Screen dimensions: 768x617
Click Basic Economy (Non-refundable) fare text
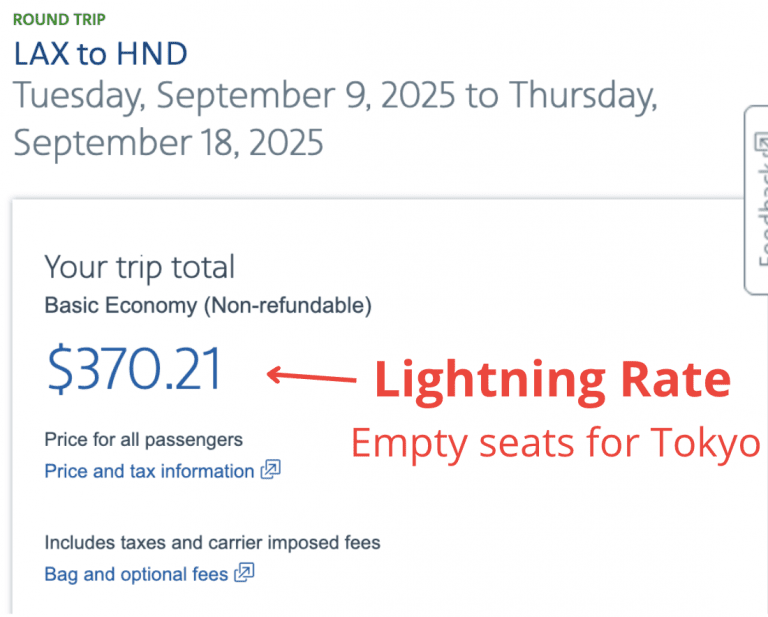click(x=208, y=306)
